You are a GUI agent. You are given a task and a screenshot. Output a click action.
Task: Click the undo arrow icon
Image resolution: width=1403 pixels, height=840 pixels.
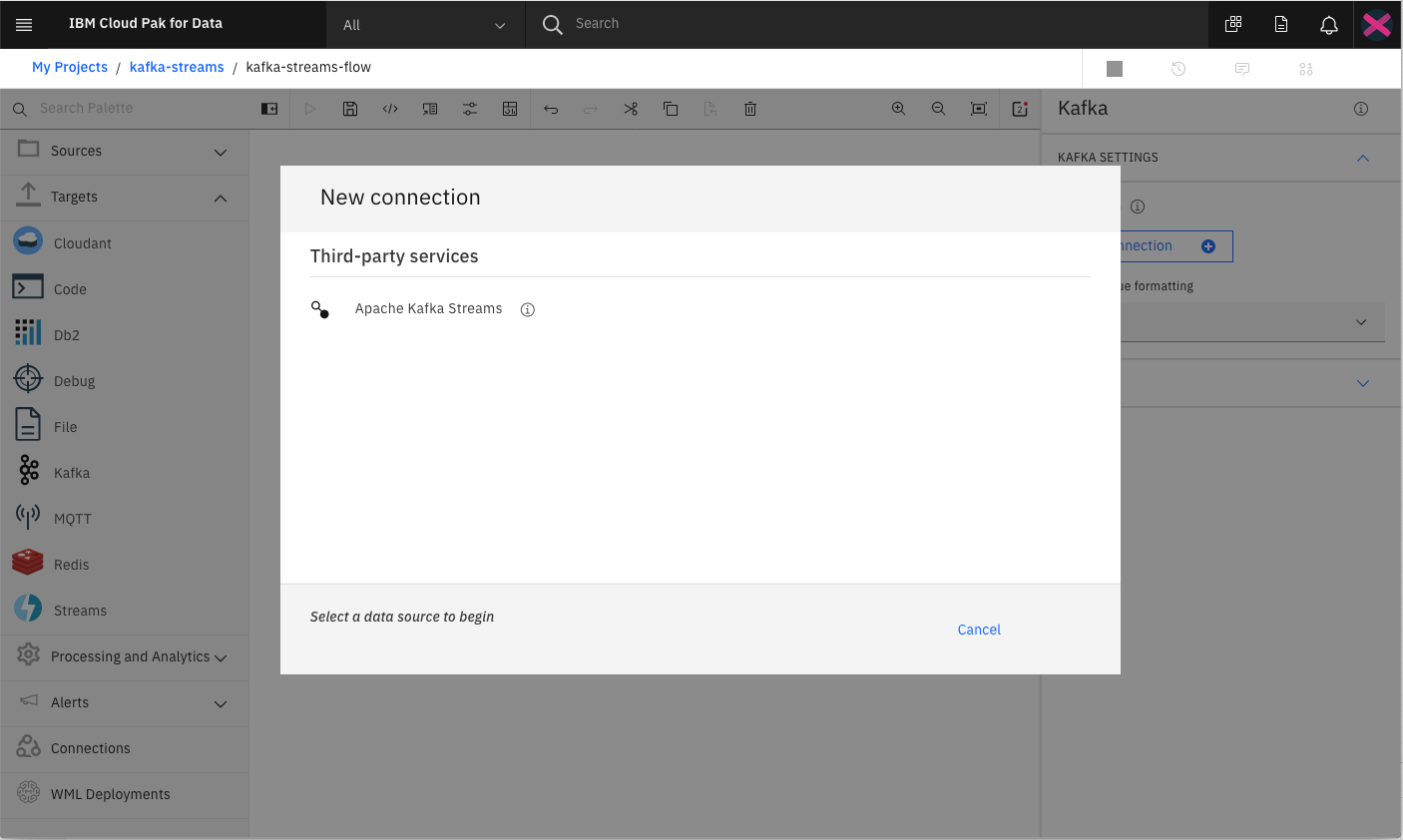click(551, 109)
